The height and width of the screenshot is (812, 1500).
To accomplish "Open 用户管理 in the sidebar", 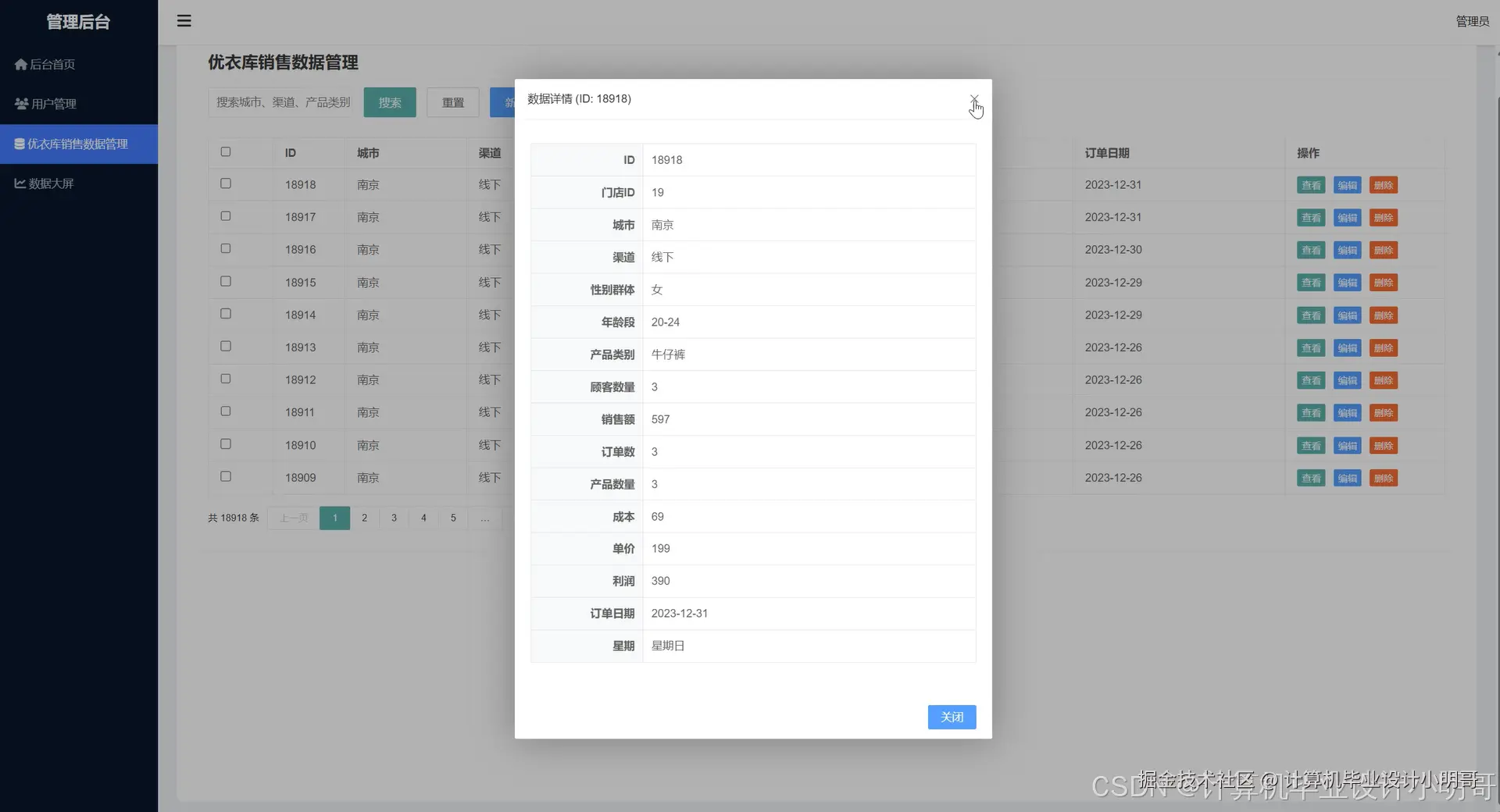I will pyautogui.click(x=54, y=103).
